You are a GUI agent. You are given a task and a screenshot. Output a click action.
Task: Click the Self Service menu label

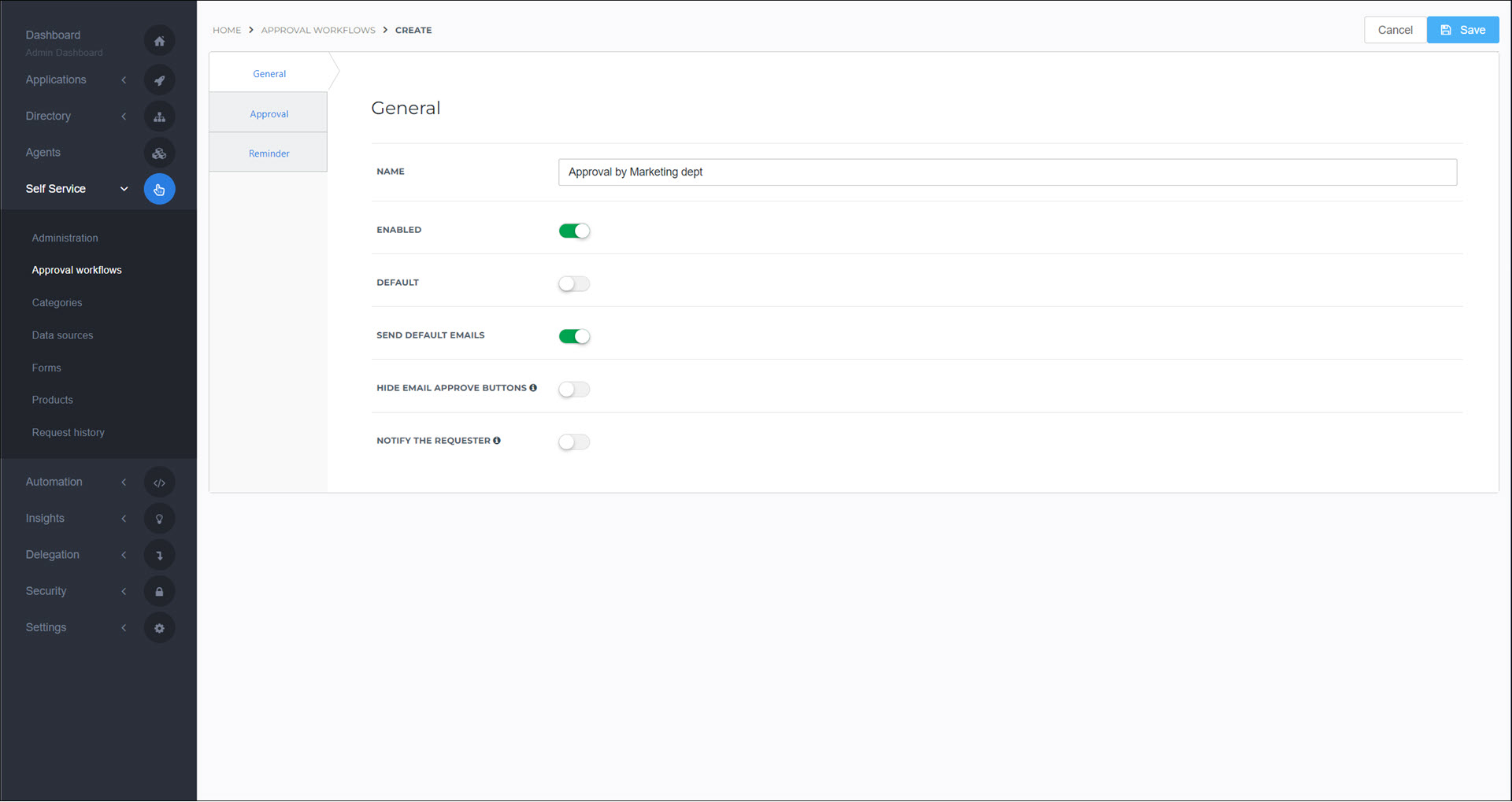pos(55,189)
